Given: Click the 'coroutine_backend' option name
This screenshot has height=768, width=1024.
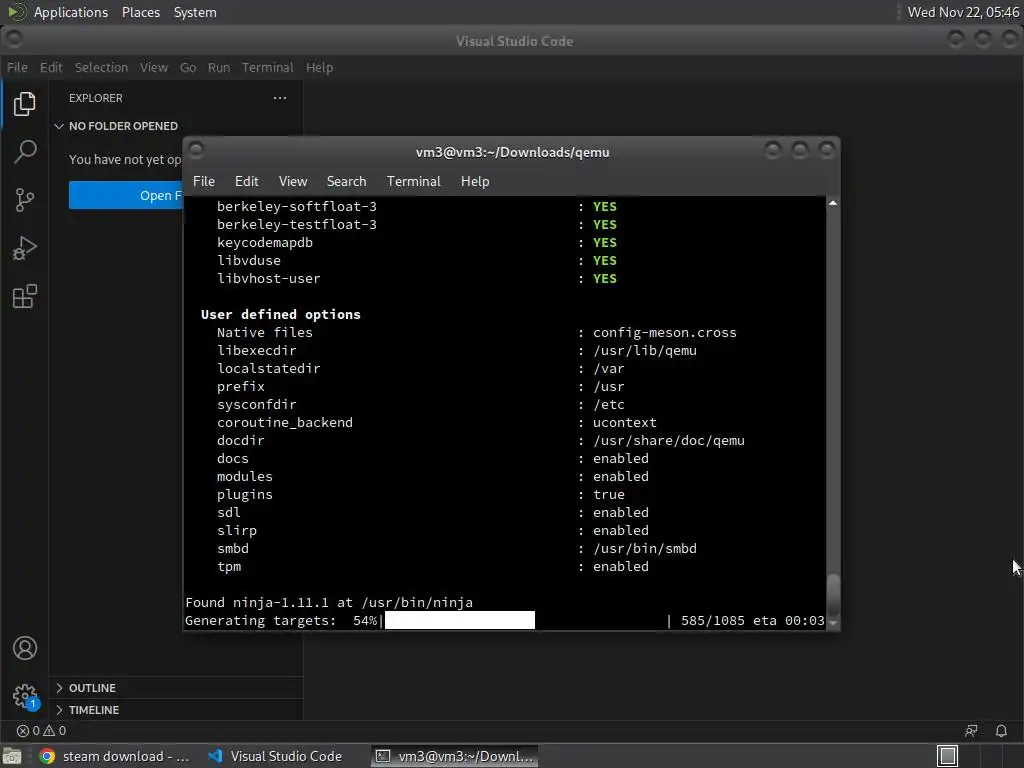Looking at the screenshot, I should pyautogui.click(x=285, y=423).
